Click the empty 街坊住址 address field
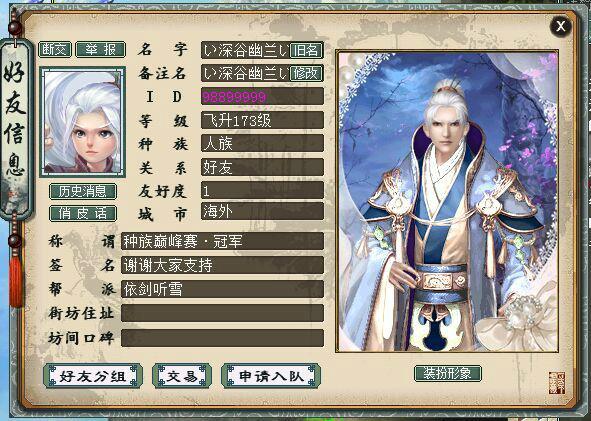Viewport: 591px width, 421px height. [222, 313]
